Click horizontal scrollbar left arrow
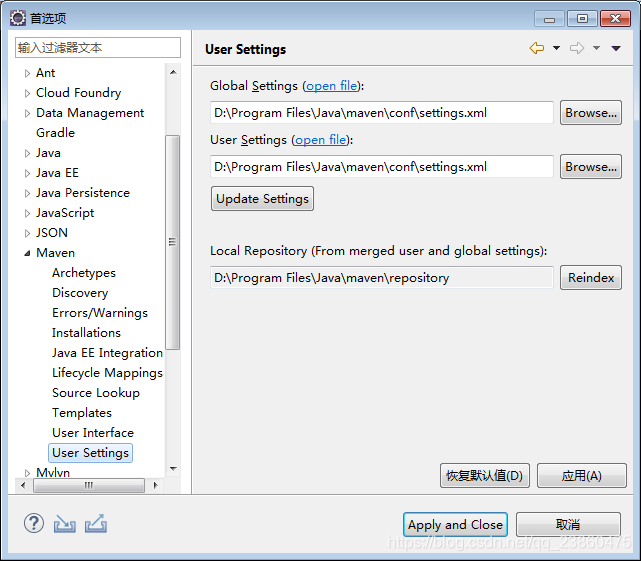Image resolution: width=641 pixels, height=561 pixels. (x=23, y=485)
